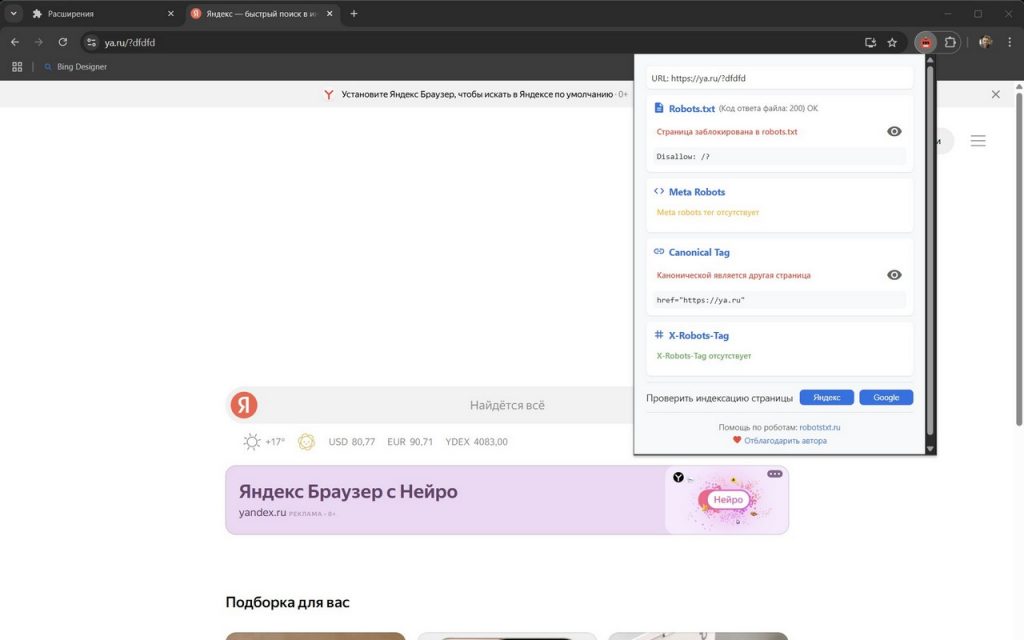Image resolution: width=1024 pixels, height=640 pixels.
Task: Reload the current page
Action: click(x=63, y=42)
